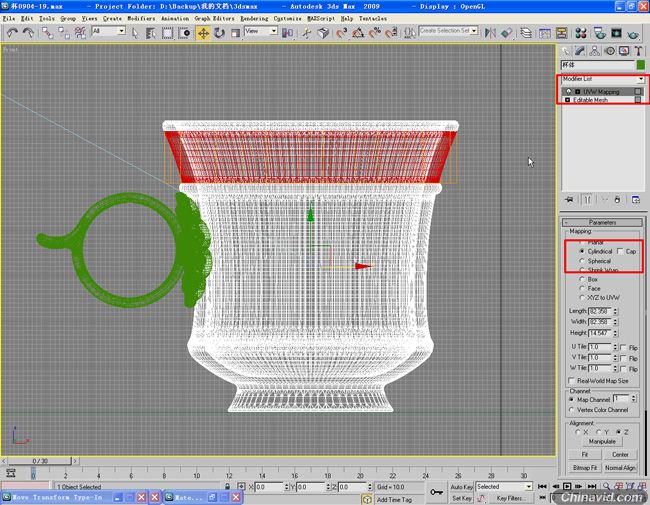Enable Real-World Map Size checkbox

click(x=571, y=380)
